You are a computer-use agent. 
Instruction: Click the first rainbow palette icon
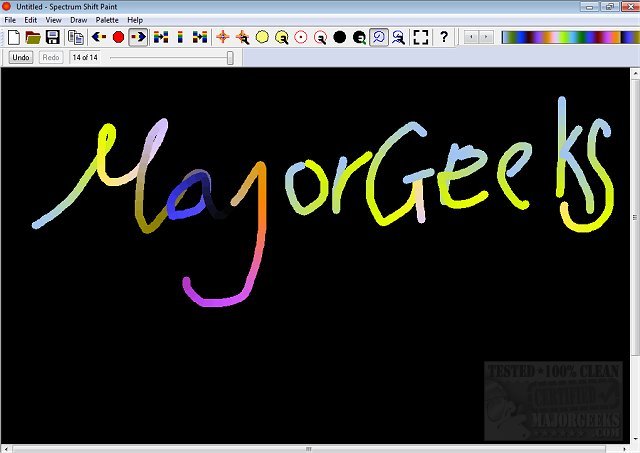click(x=161, y=37)
